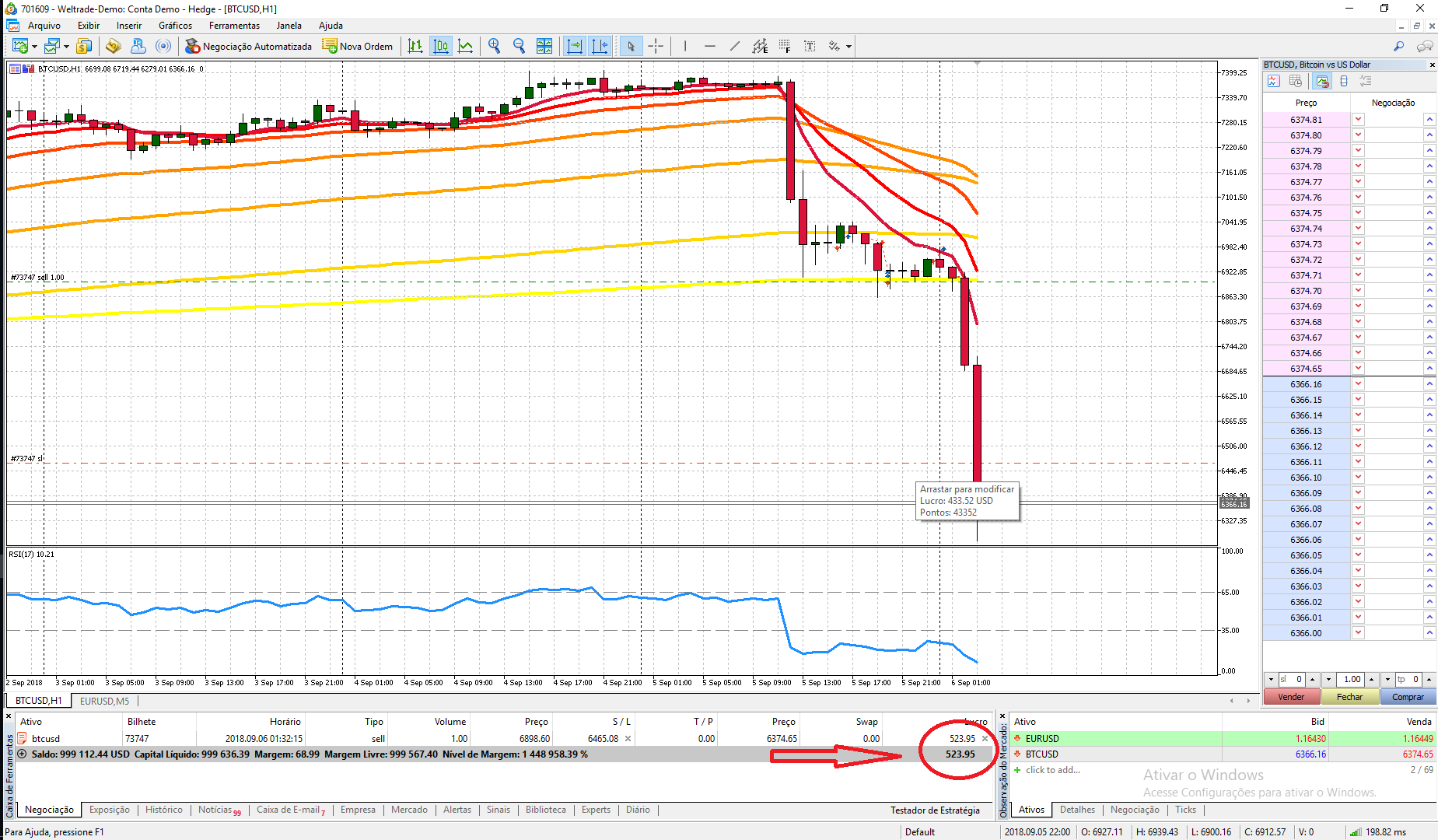1438x840 pixels.
Task: Click 'click to add...' in Market Watch
Action: pos(1052,770)
